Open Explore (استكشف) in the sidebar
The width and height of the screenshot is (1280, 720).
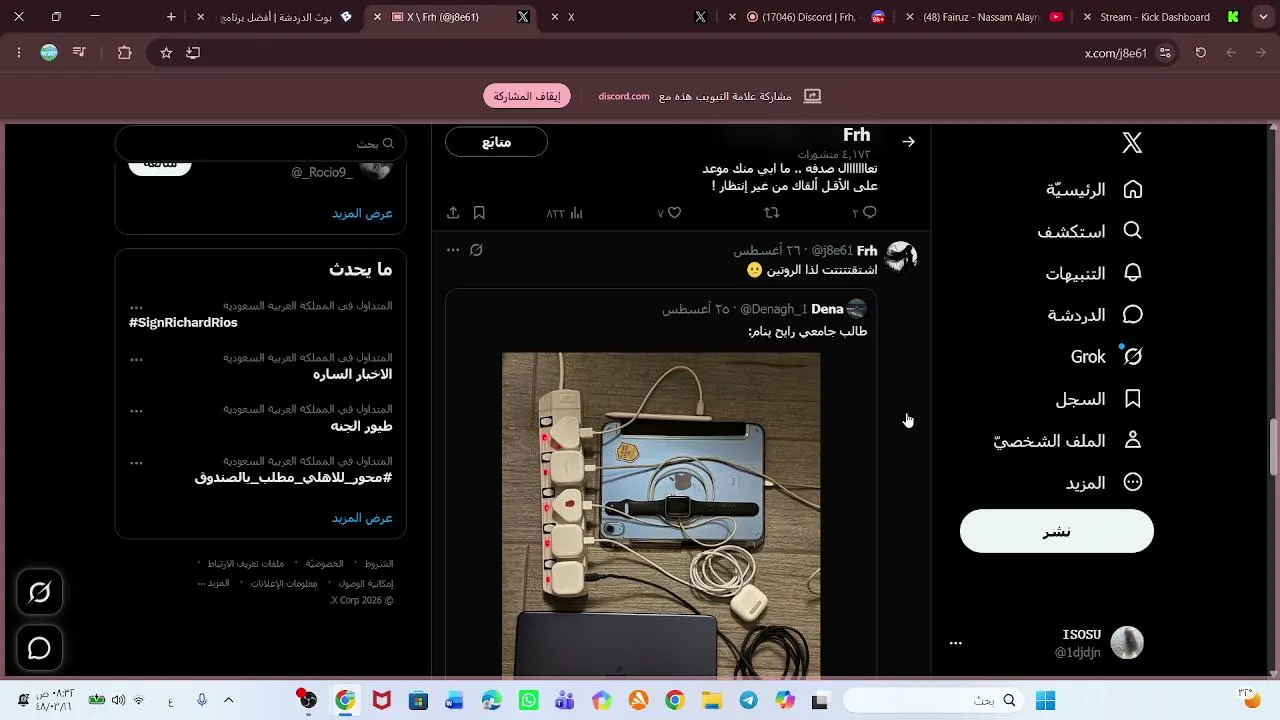tap(1089, 231)
